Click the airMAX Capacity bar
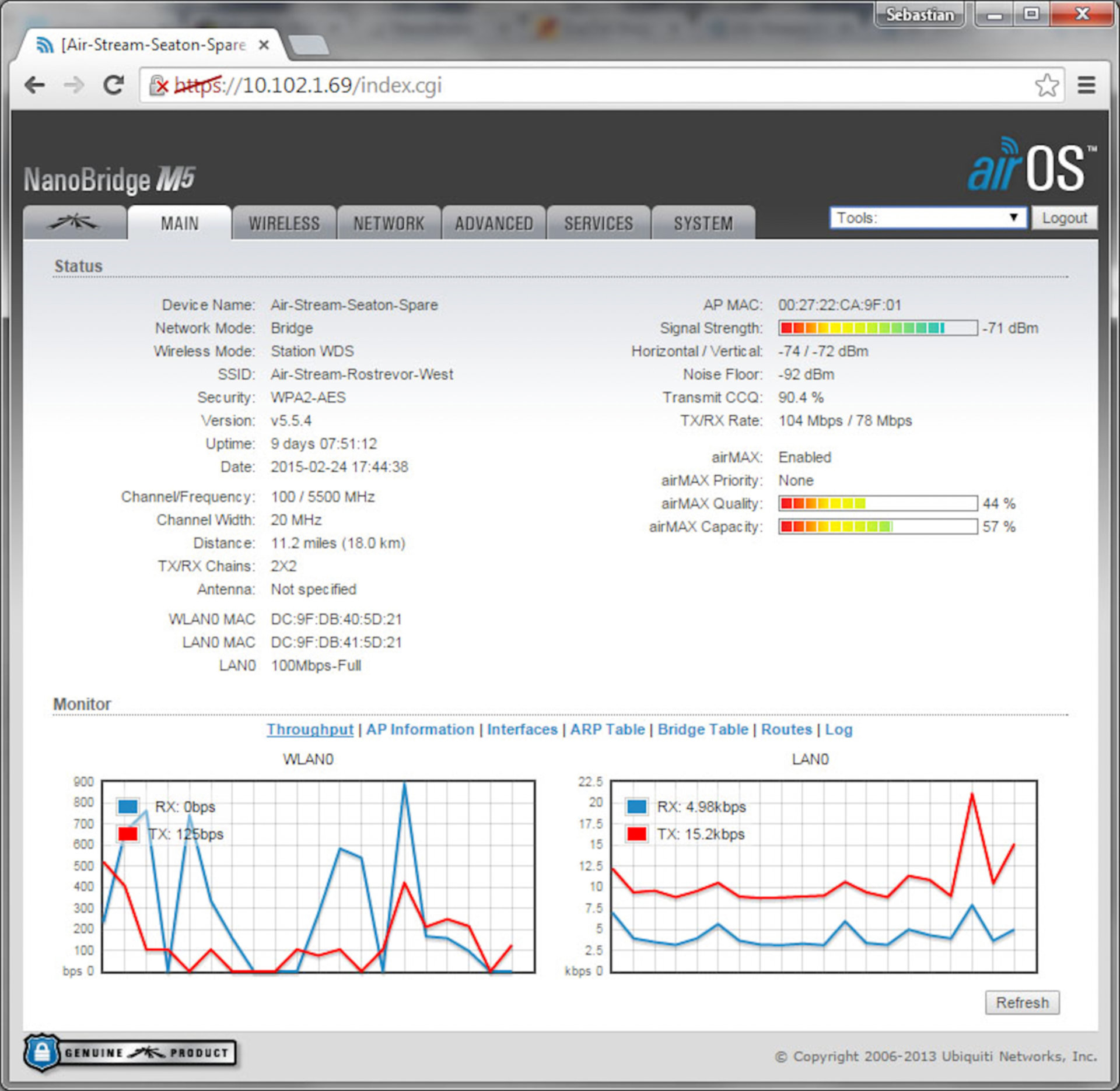Viewport: 1120px width, 1091px height. tap(878, 527)
